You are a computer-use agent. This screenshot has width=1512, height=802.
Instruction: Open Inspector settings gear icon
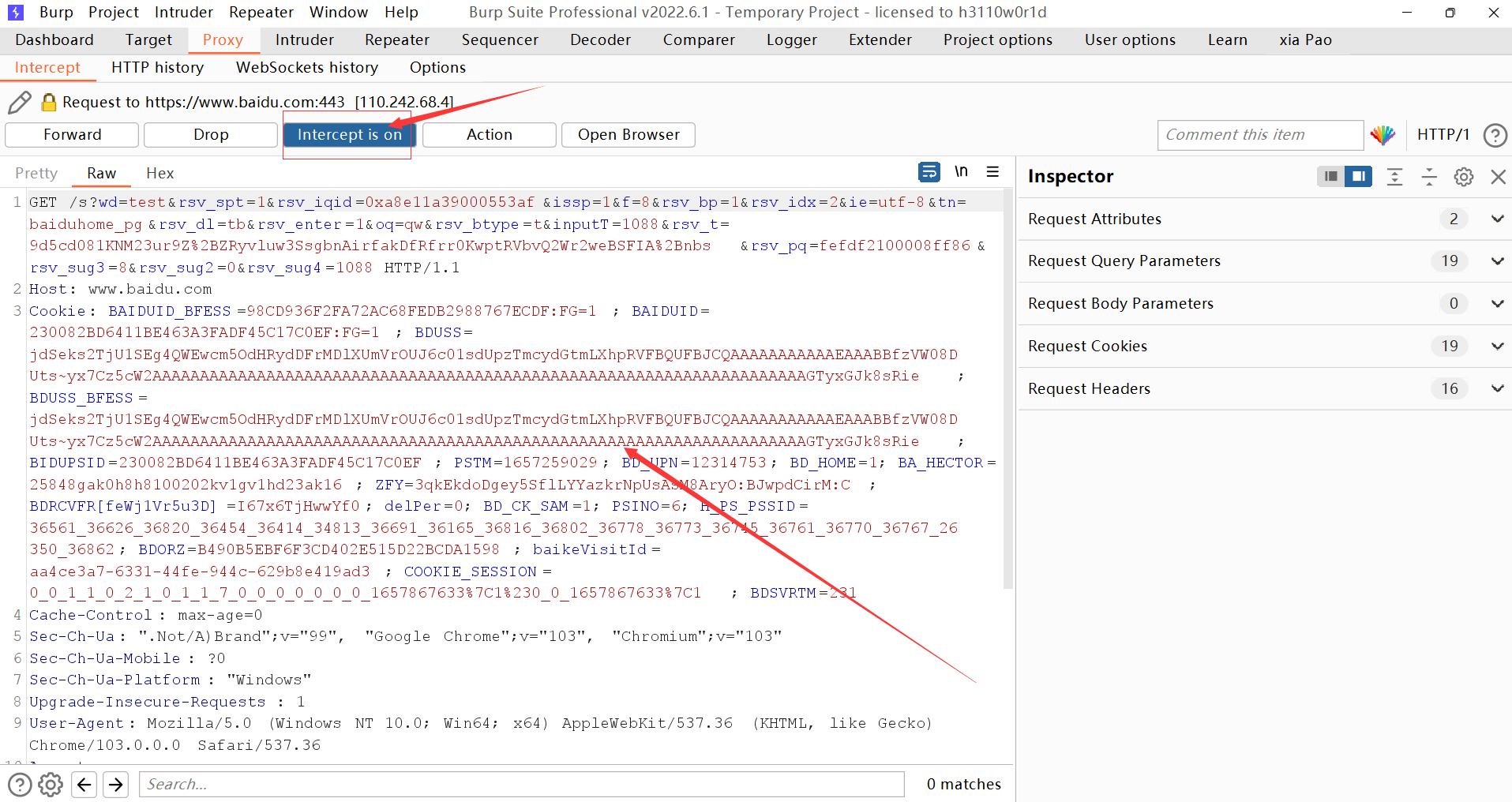(x=1463, y=177)
